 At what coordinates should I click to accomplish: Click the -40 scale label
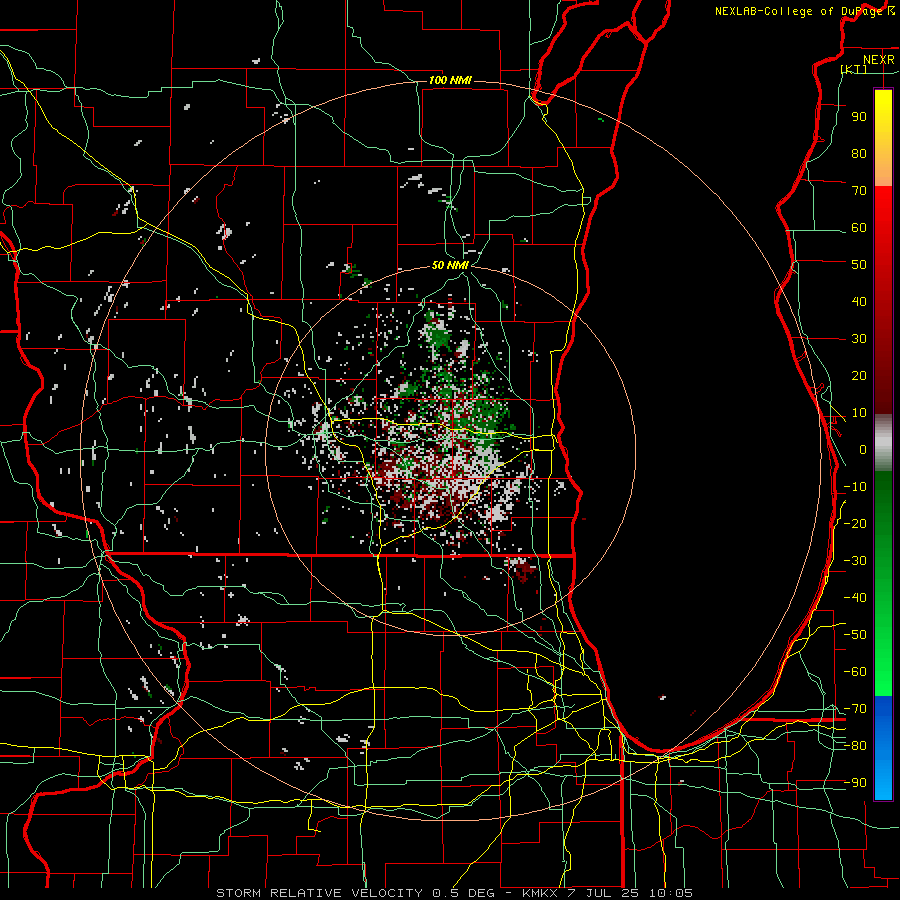(x=855, y=598)
